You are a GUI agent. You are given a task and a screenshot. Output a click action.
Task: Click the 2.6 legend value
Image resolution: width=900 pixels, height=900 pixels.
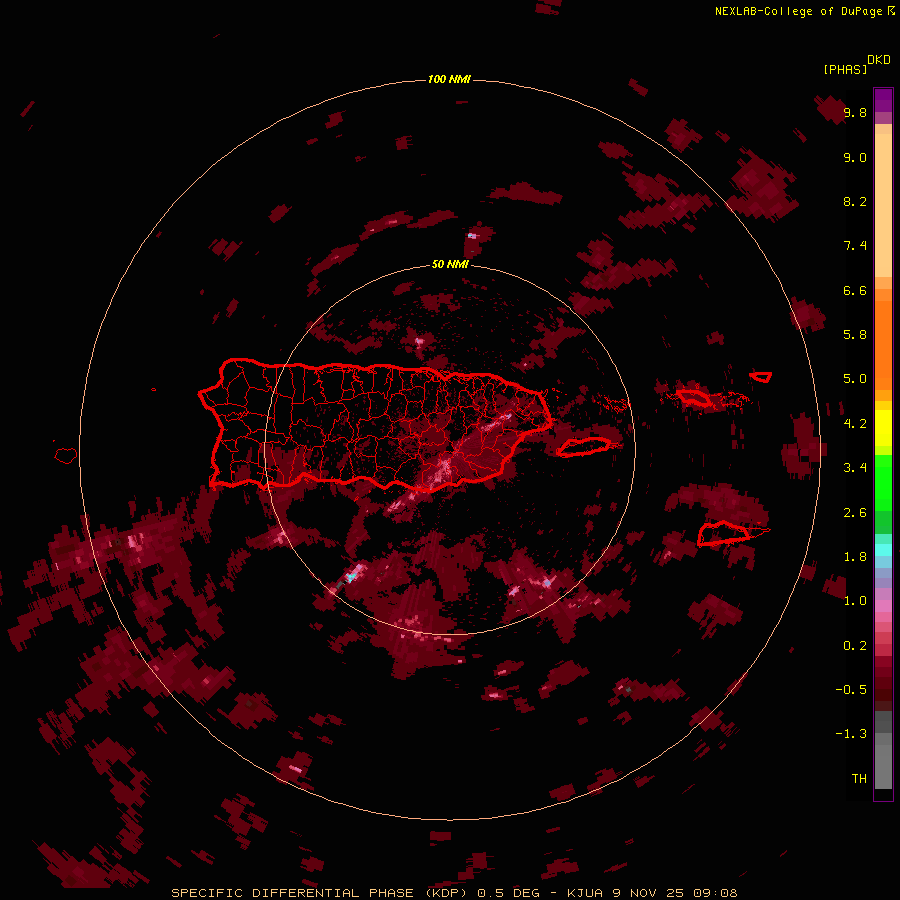pos(855,513)
